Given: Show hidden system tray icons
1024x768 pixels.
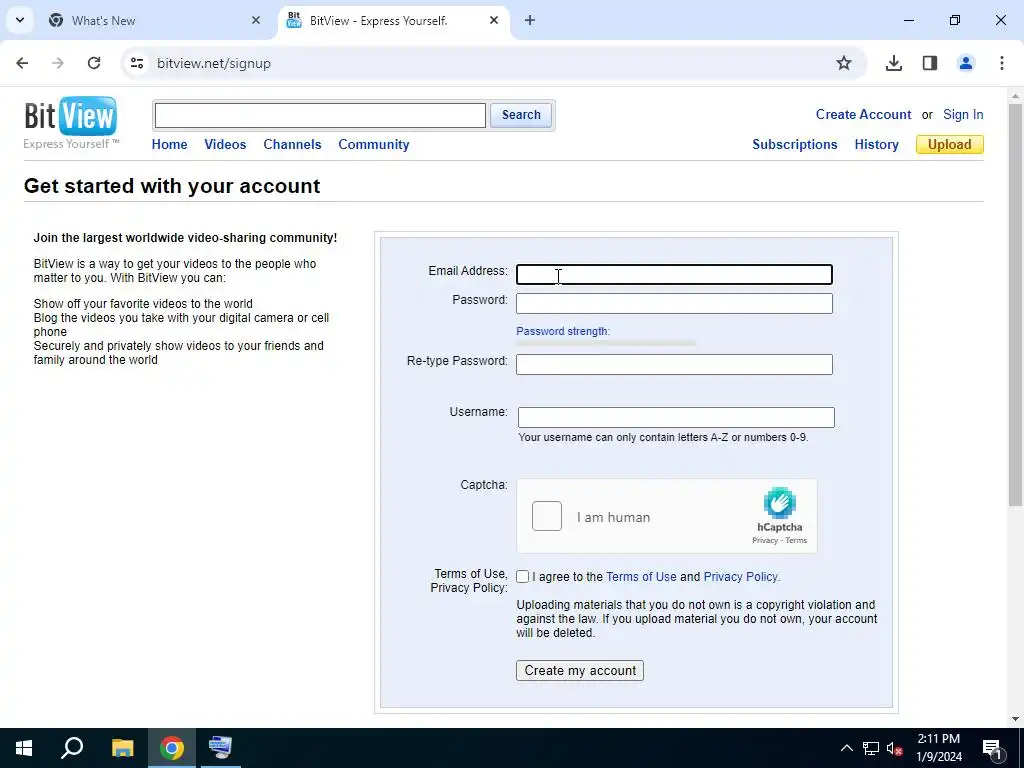Looking at the screenshot, I should point(846,748).
